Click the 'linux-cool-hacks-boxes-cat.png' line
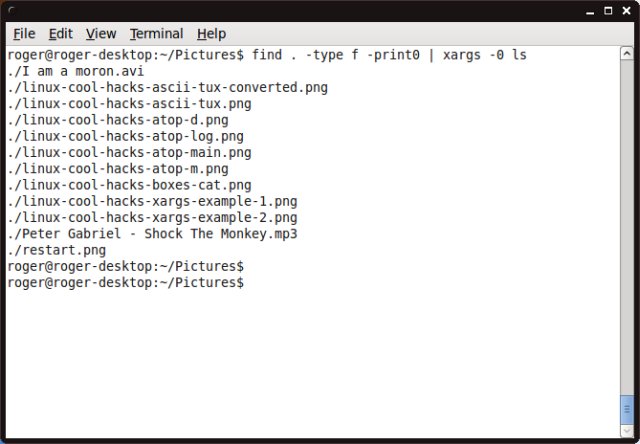 point(129,185)
